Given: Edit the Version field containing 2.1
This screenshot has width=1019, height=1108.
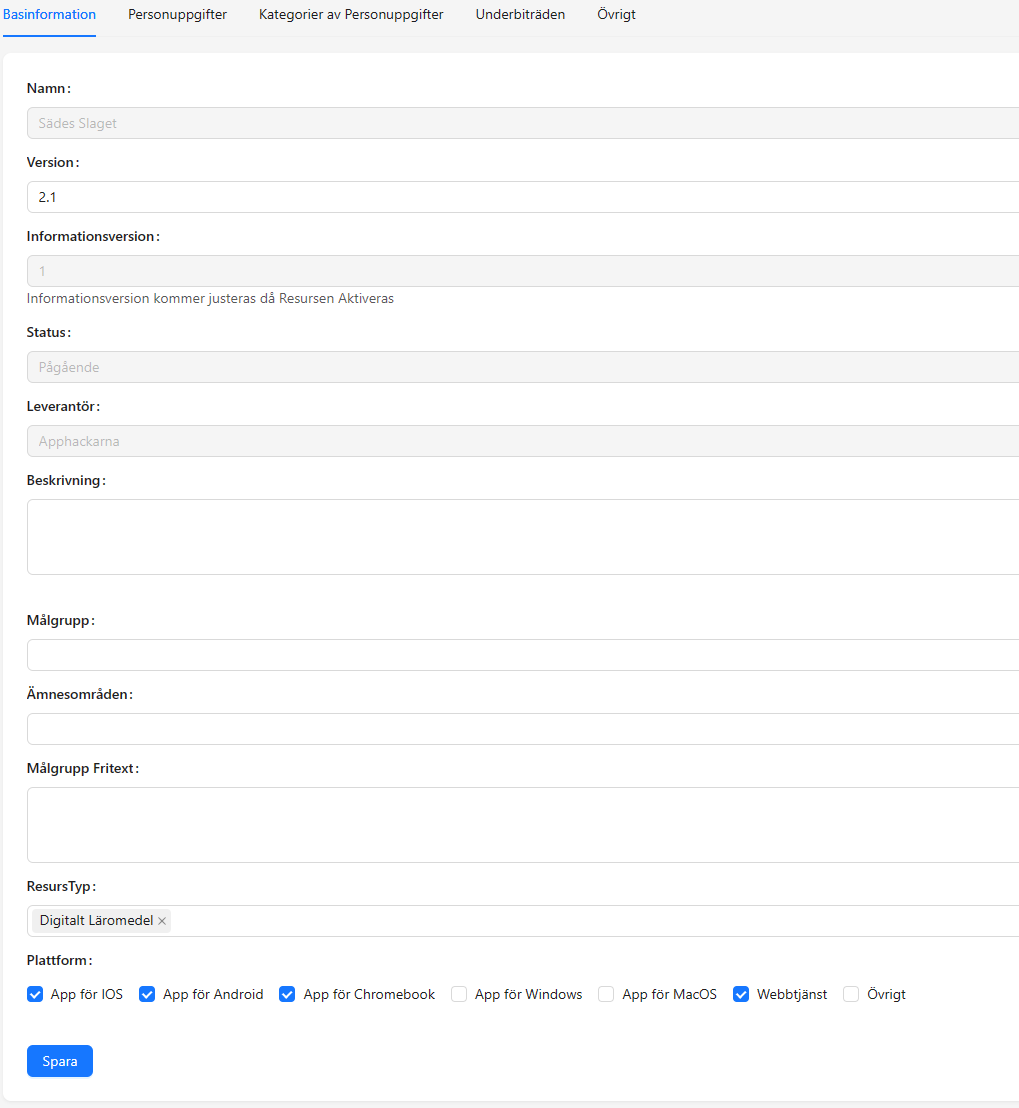Looking at the screenshot, I should (523, 197).
